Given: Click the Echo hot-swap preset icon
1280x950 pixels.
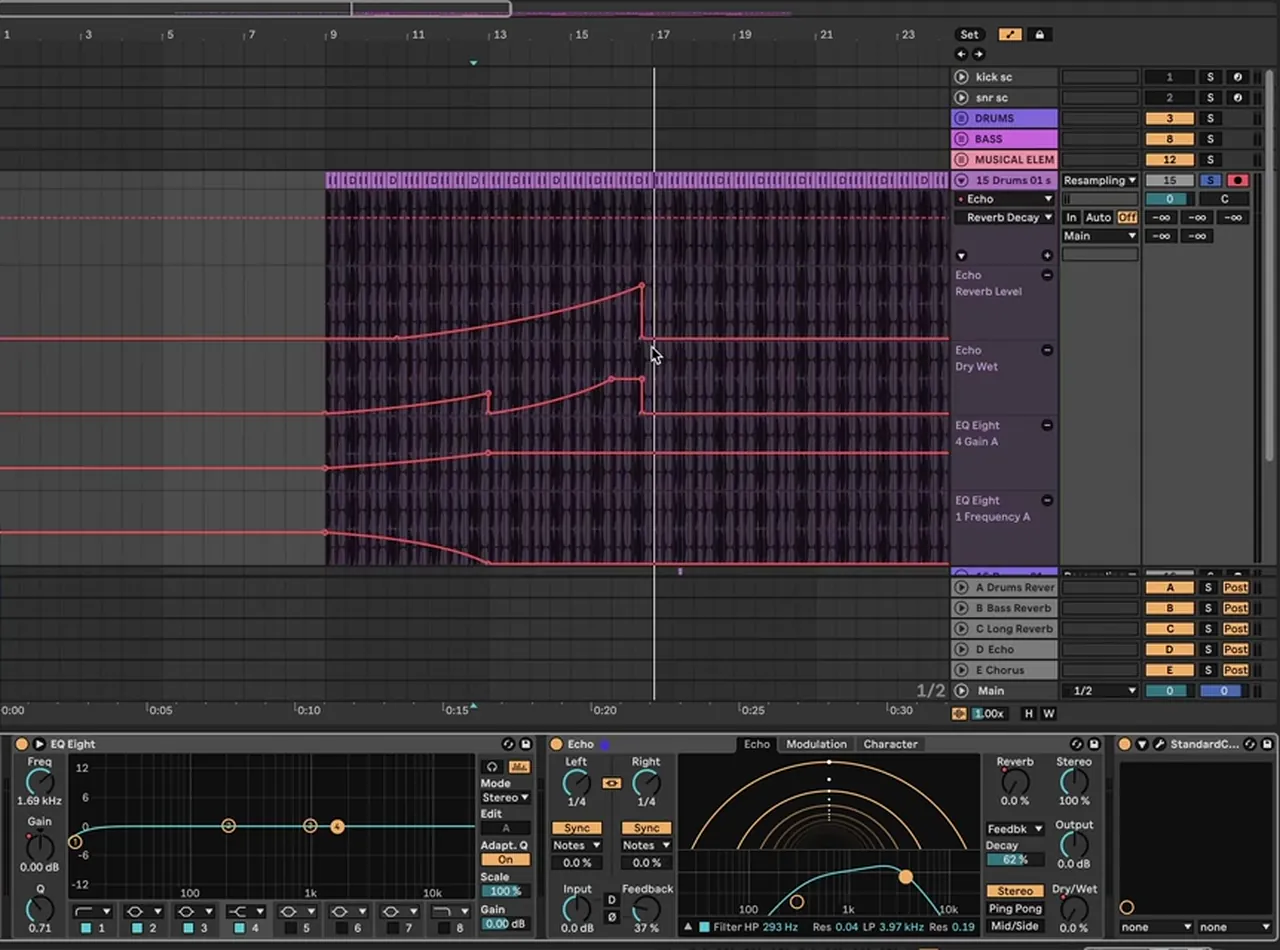Looking at the screenshot, I should coord(1076,744).
